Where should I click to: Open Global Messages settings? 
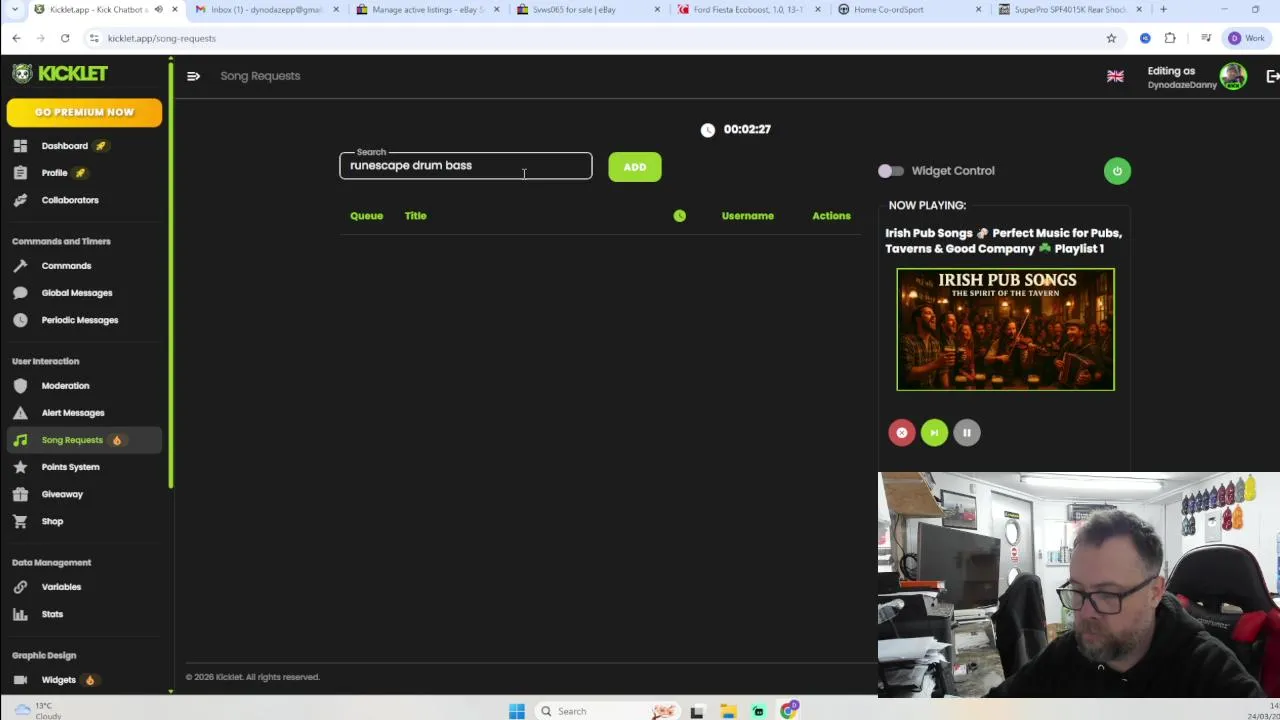77,293
